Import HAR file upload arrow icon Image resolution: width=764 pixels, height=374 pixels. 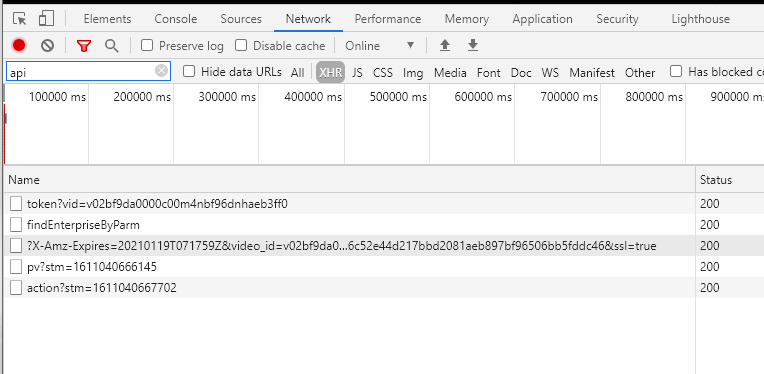pos(444,45)
